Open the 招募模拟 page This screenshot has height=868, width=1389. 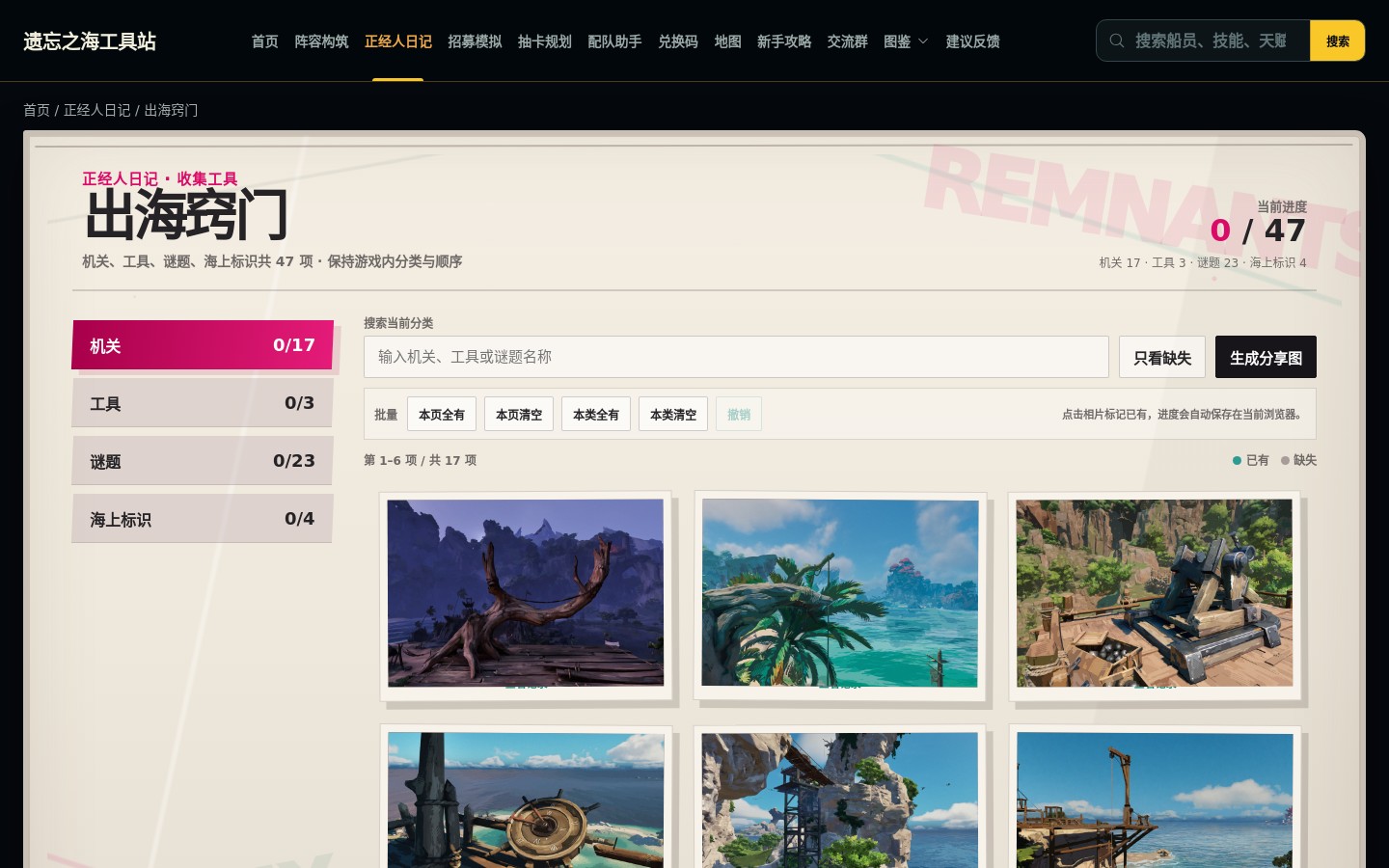(475, 41)
